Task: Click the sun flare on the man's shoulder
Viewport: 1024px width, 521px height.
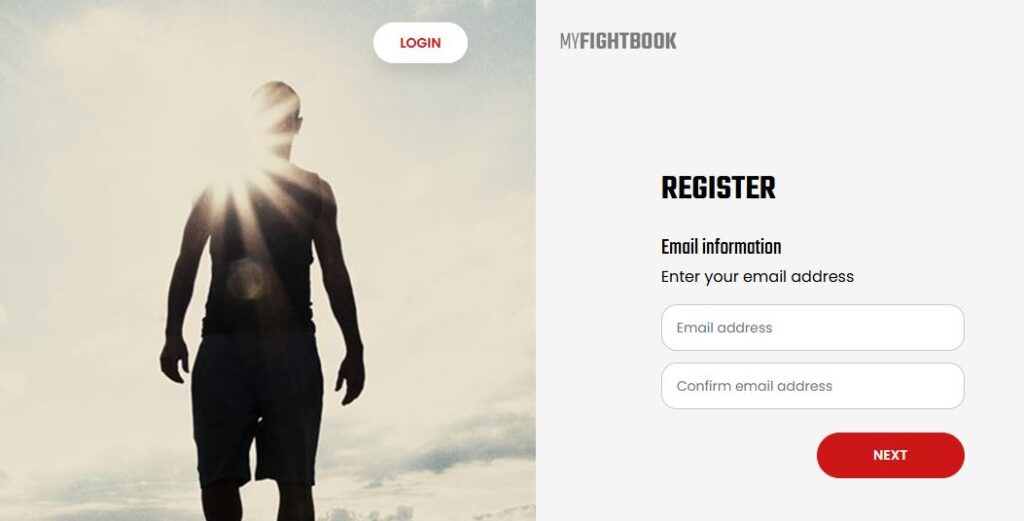Action: pos(225,189)
